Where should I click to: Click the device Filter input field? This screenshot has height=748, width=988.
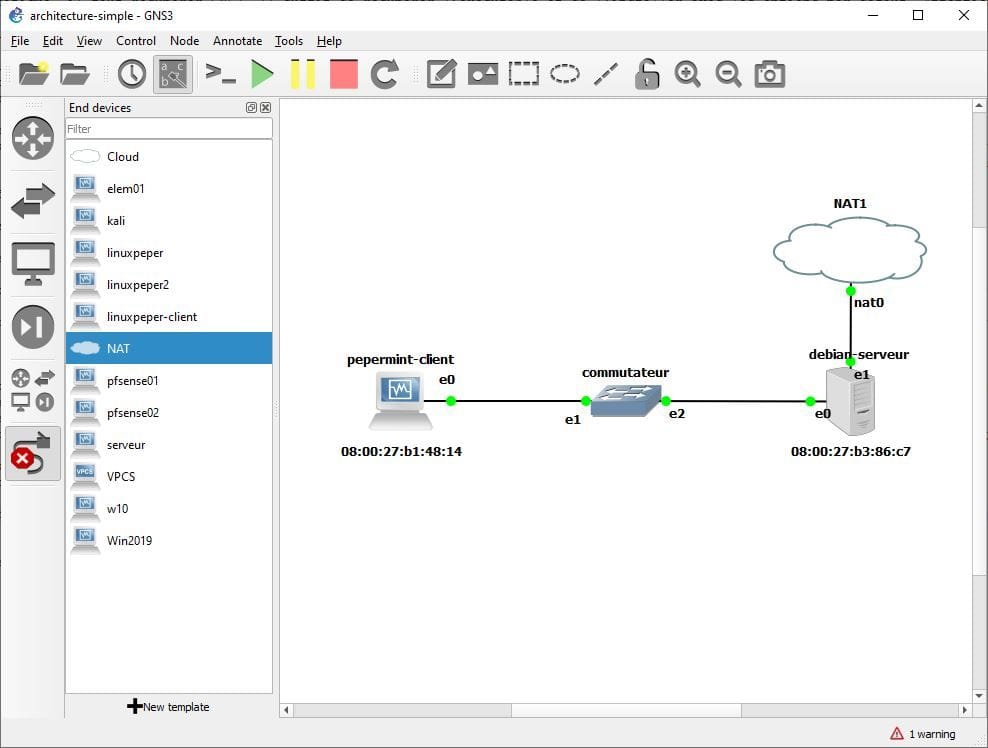[168, 129]
